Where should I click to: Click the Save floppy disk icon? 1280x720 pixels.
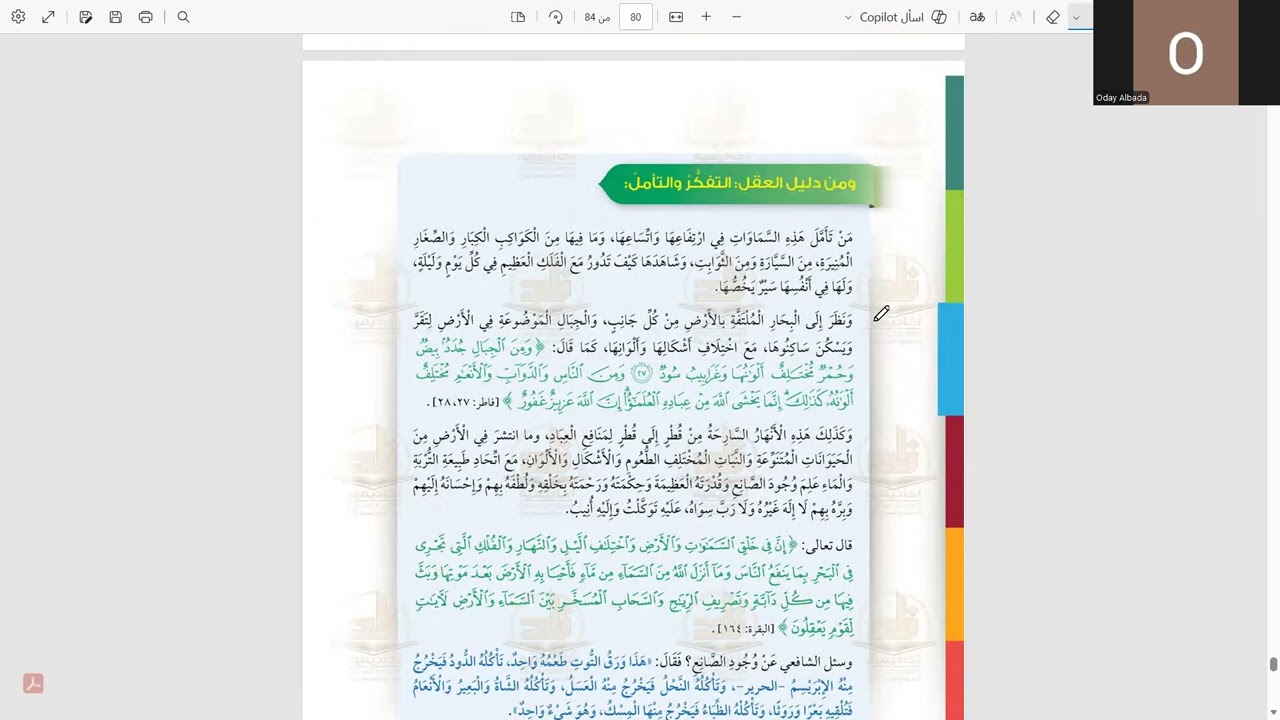click(x=116, y=17)
